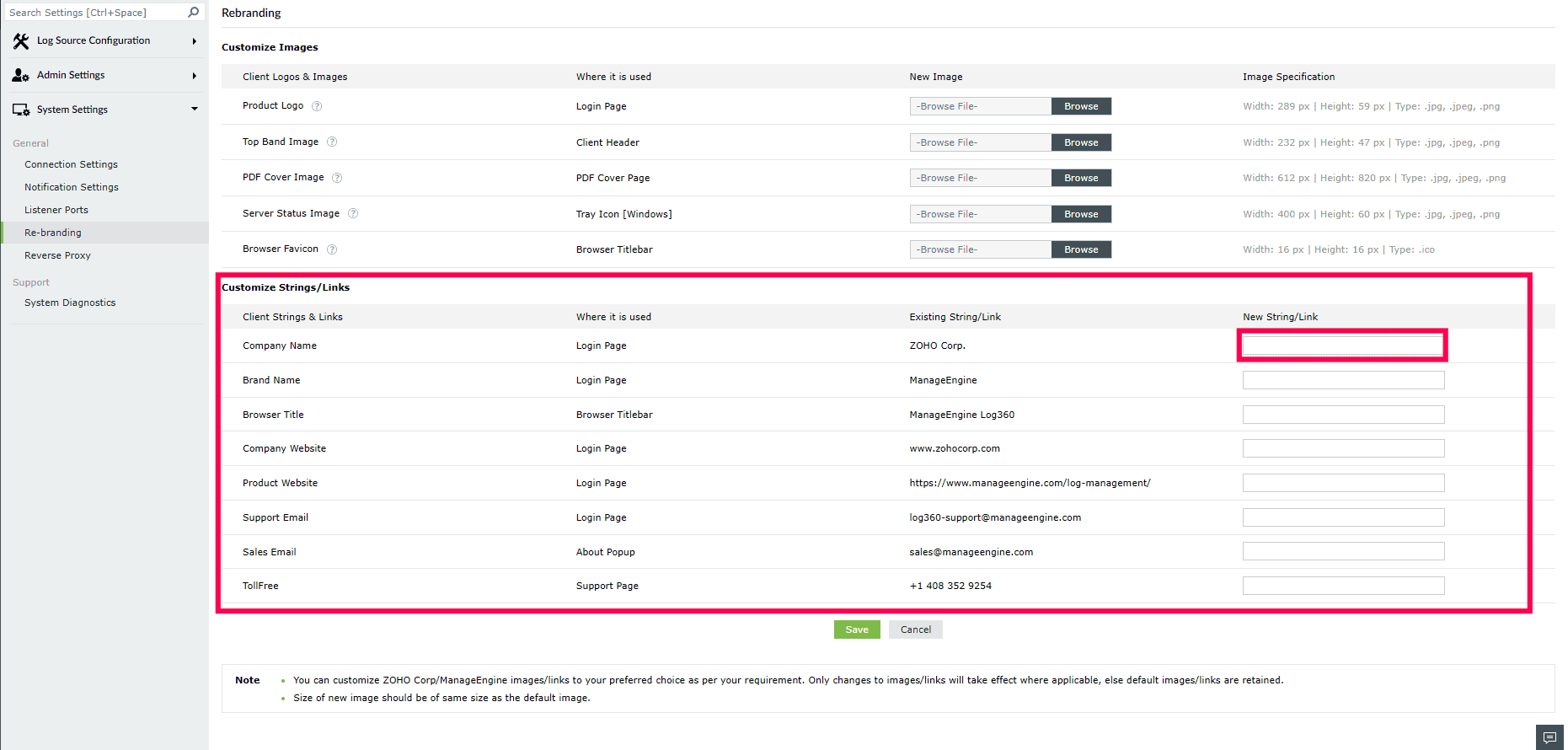
Task: Save the rebranding changes
Action: point(857,629)
